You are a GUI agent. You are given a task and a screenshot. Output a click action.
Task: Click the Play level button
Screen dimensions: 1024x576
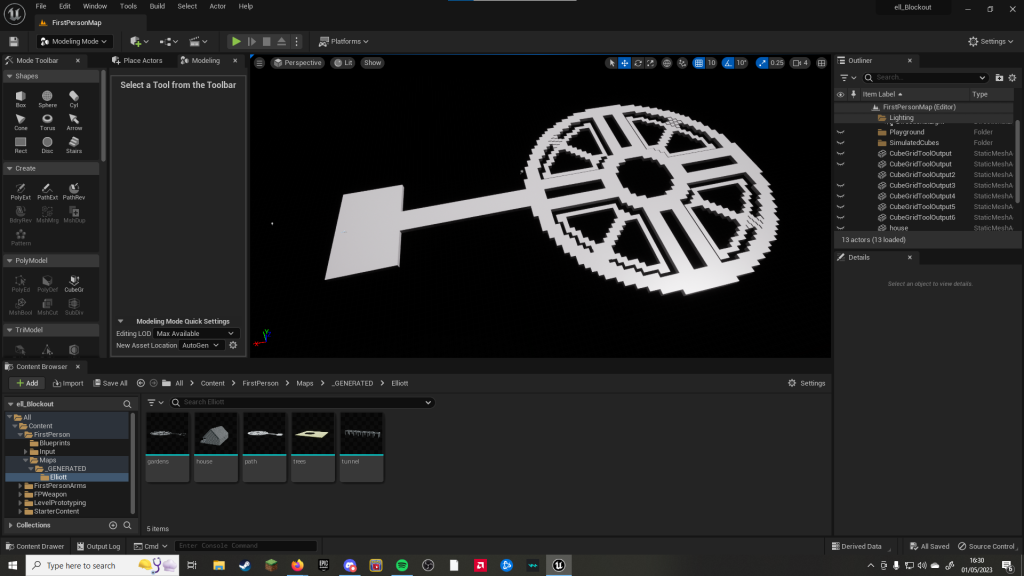pyautogui.click(x=236, y=41)
